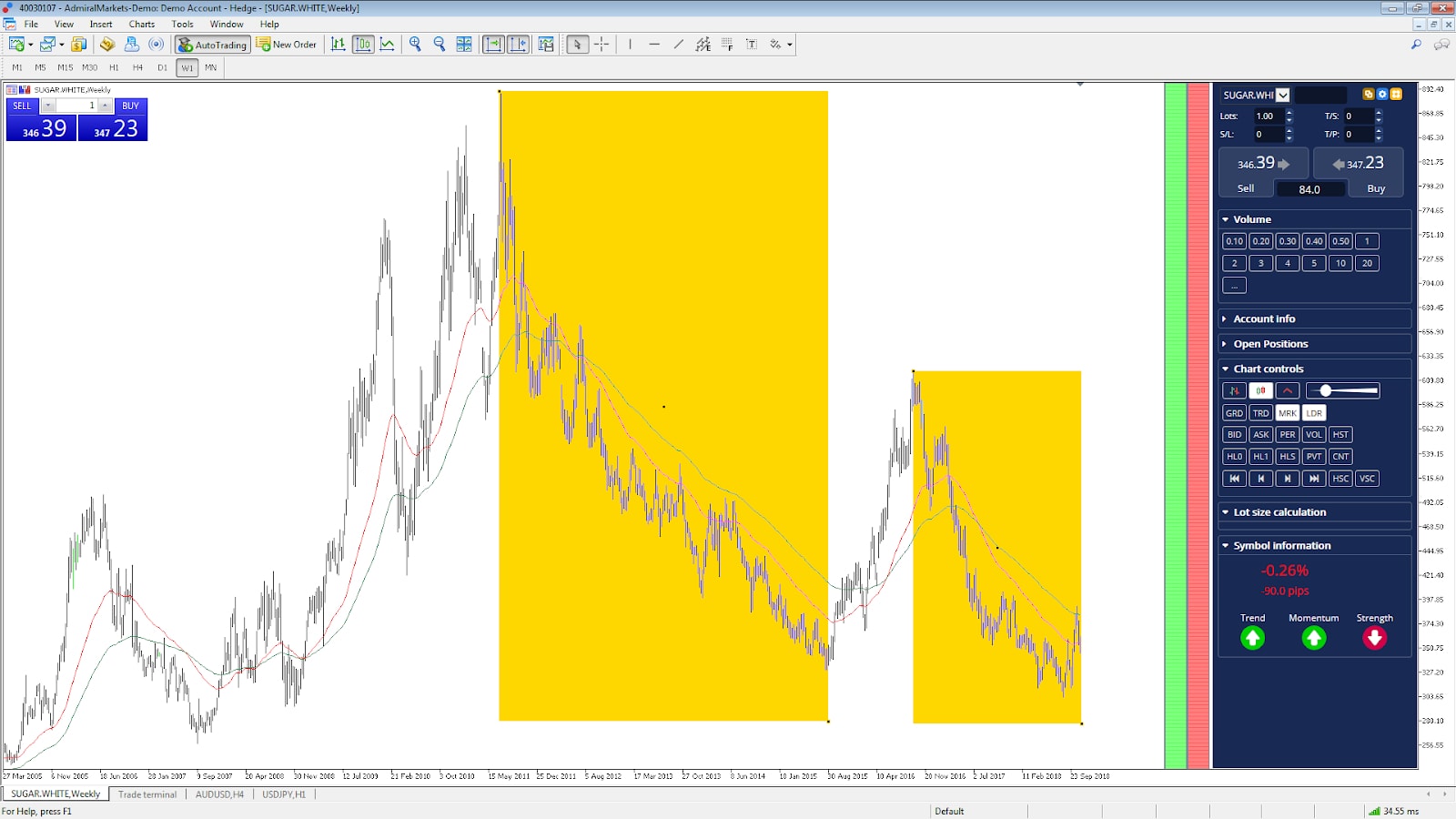Image resolution: width=1456 pixels, height=819 pixels.
Task: Select the 0.50 volume button
Action: (x=1340, y=241)
